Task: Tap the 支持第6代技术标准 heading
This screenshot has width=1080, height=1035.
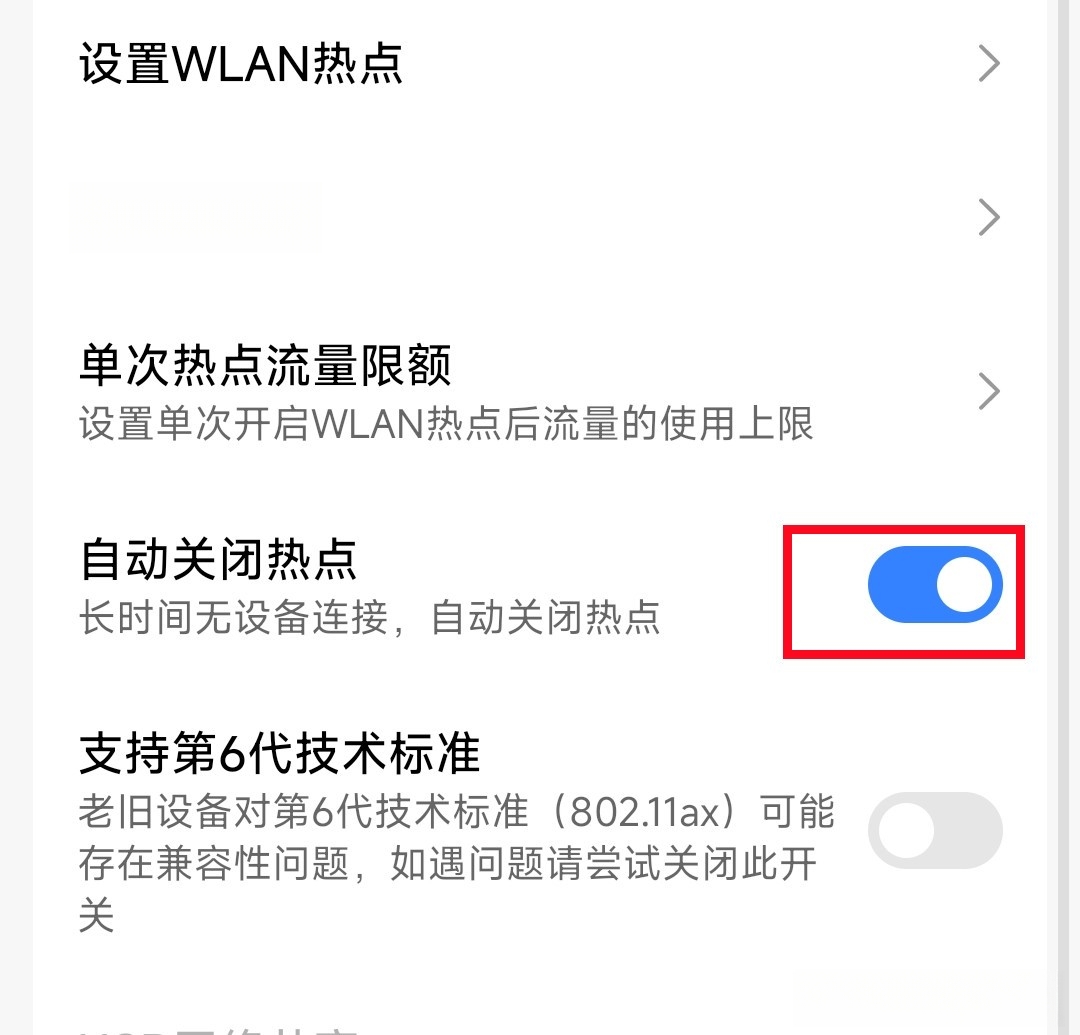Action: (280, 753)
